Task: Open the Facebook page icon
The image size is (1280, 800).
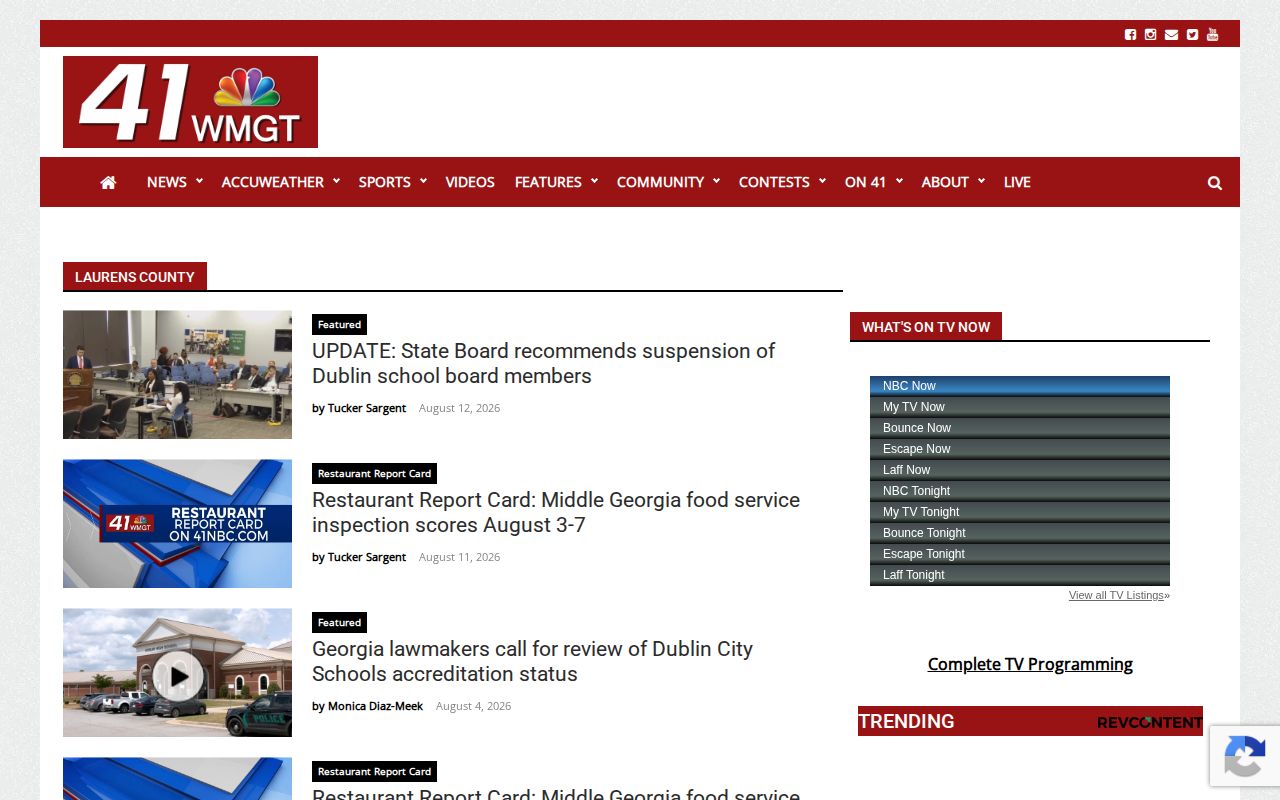Action: pyautogui.click(x=1130, y=34)
